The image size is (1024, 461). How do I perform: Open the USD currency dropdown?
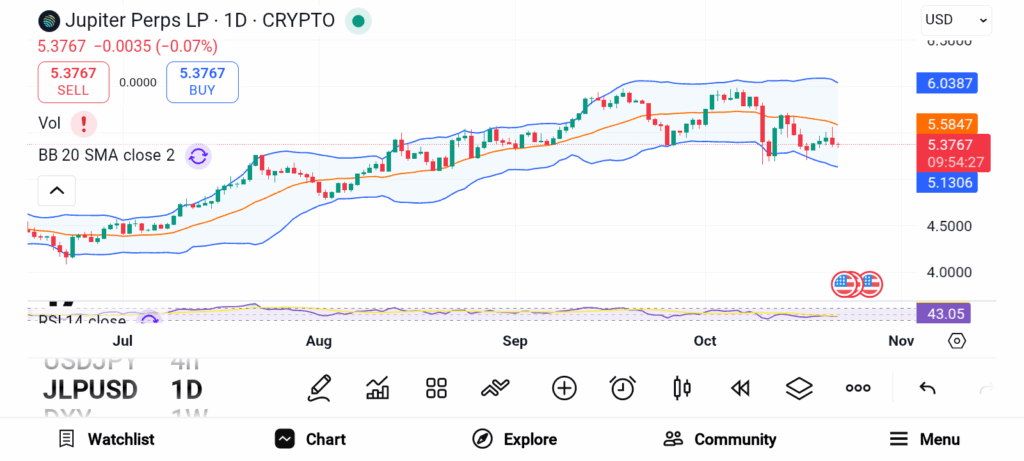tap(956, 19)
